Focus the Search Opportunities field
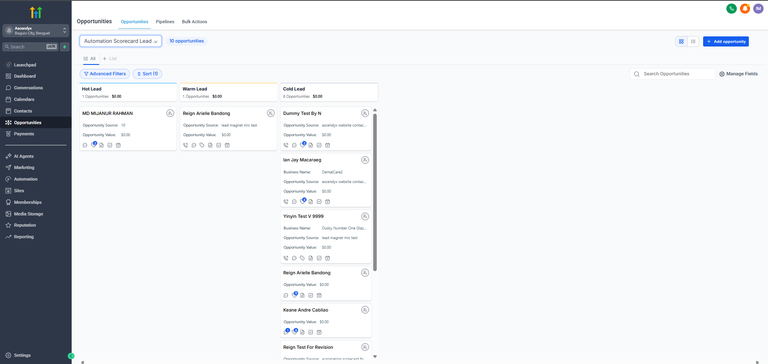The width and height of the screenshot is (768, 364). (672, 74)
